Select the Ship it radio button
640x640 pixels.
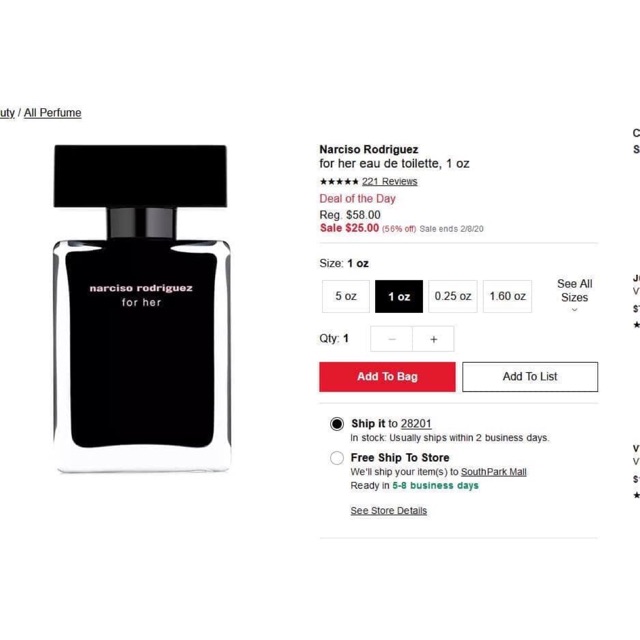[337, 424]
